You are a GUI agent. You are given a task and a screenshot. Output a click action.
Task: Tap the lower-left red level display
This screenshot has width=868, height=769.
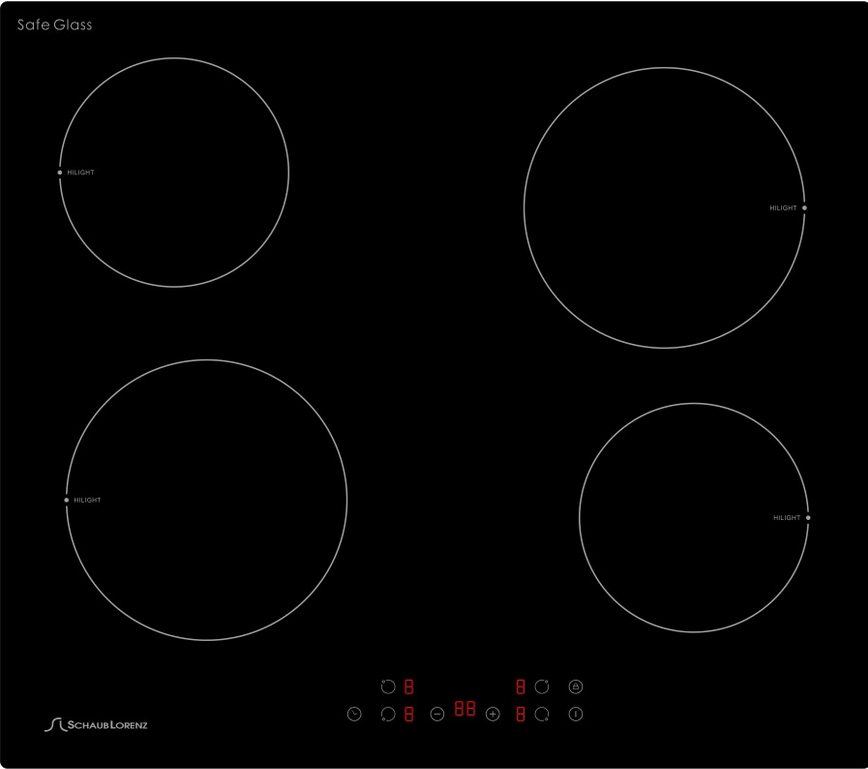click(x=409, y=714)
